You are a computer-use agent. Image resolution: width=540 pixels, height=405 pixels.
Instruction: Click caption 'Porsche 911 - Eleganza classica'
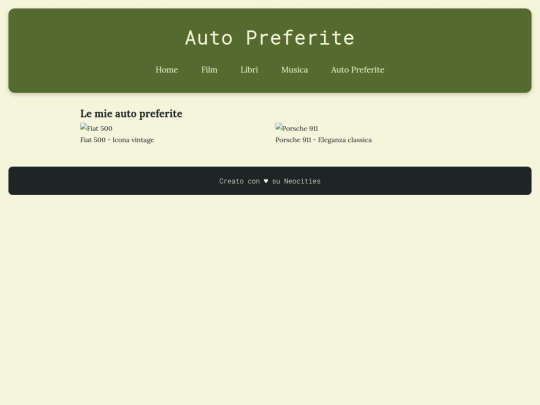click(323, 140)
